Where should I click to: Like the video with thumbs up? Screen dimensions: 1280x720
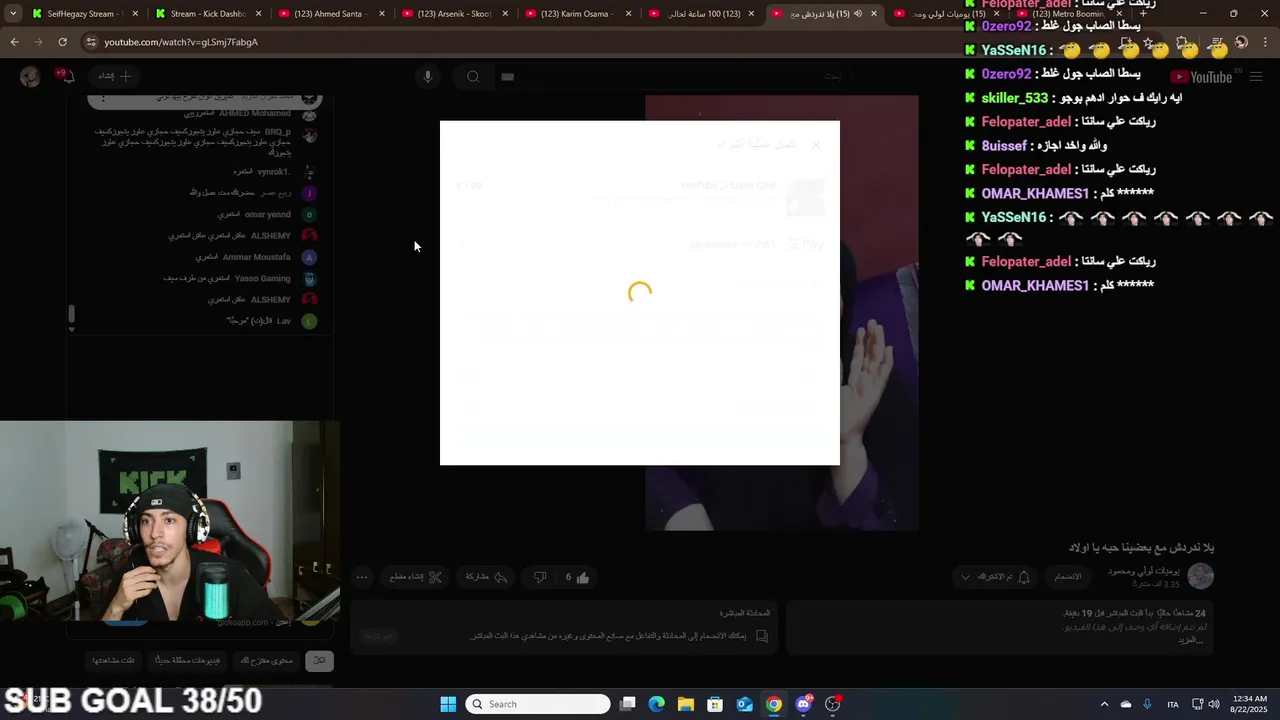pyautogui.click(x=577, y=577)
